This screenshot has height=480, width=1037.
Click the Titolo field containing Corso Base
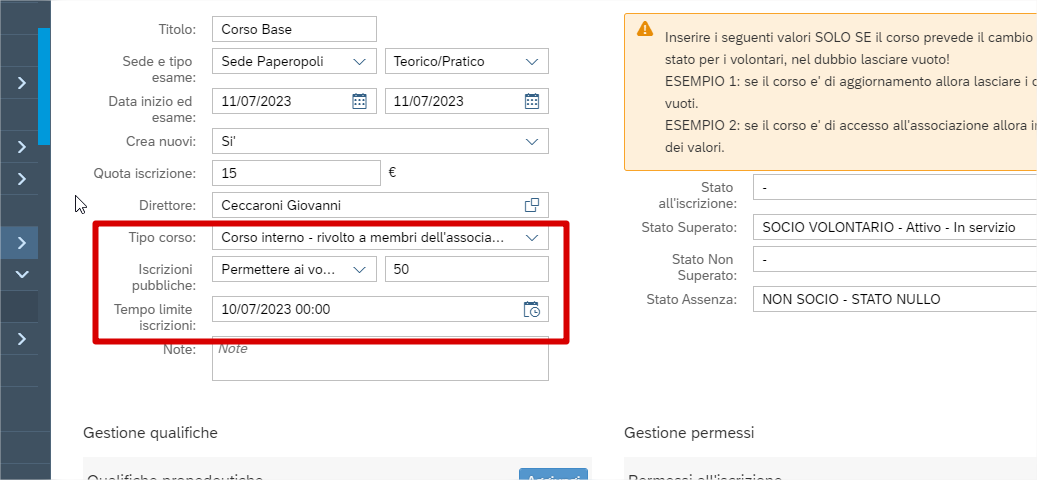(294, 30)
